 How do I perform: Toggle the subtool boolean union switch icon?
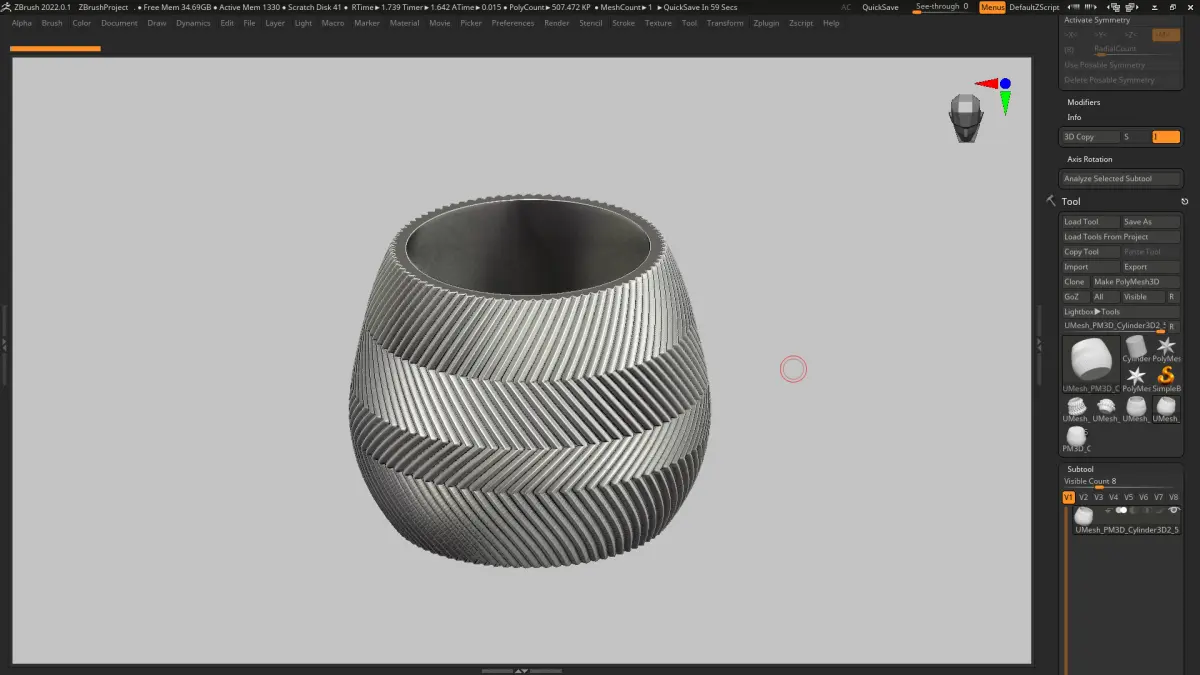point(1121,510)
